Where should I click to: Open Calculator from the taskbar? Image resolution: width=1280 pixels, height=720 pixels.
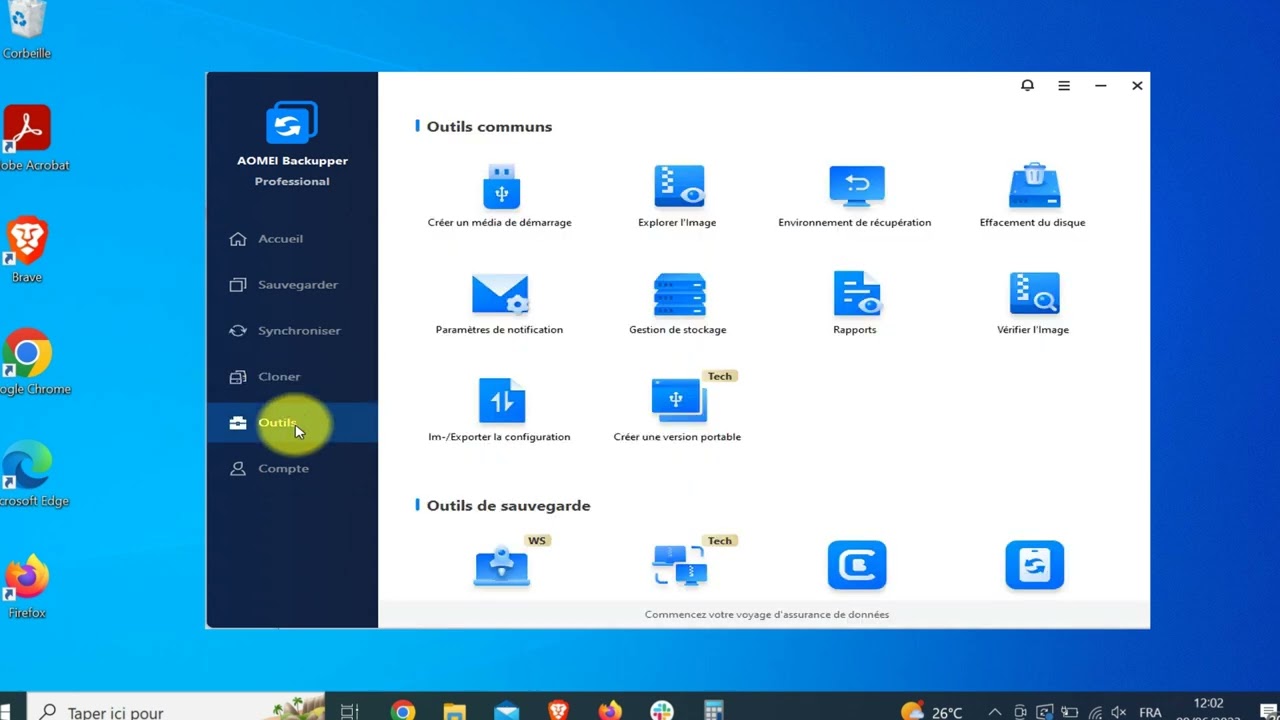coord(713,712)
